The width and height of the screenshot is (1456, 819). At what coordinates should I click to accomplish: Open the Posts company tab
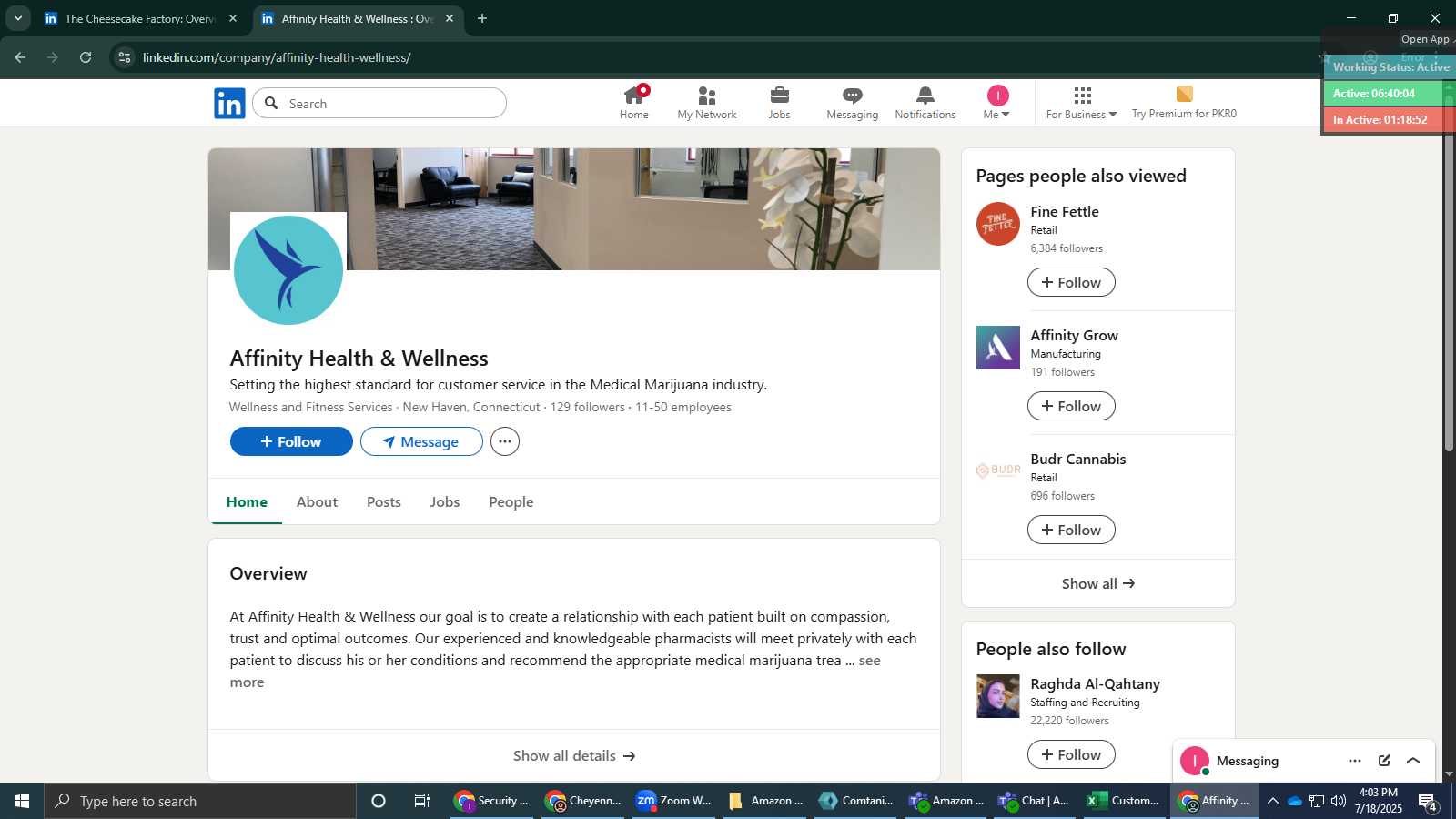384,501
